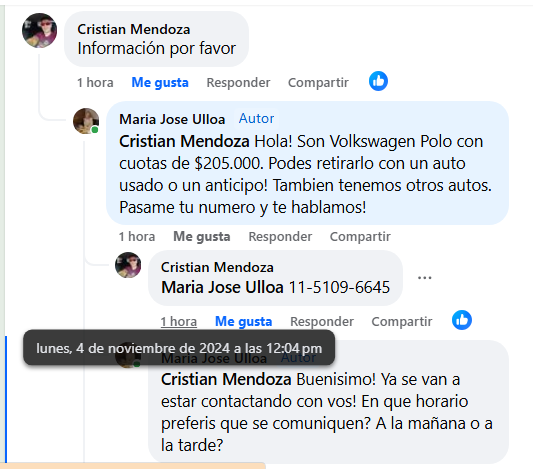Click Responder under "Información por favor"

pyautogui.click(x=238, y=83)
